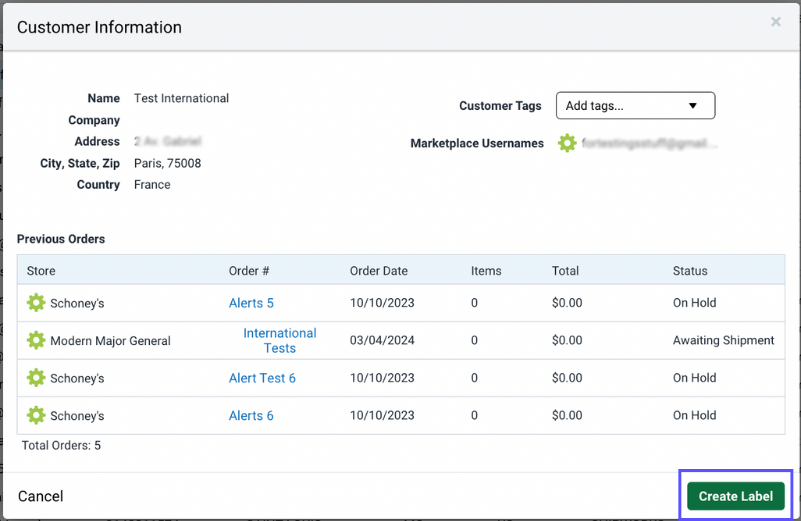Image resolution: width=801 pixels, height=521 pixels.
Task: Open the International Tests order link
Action: pos(279,341)
